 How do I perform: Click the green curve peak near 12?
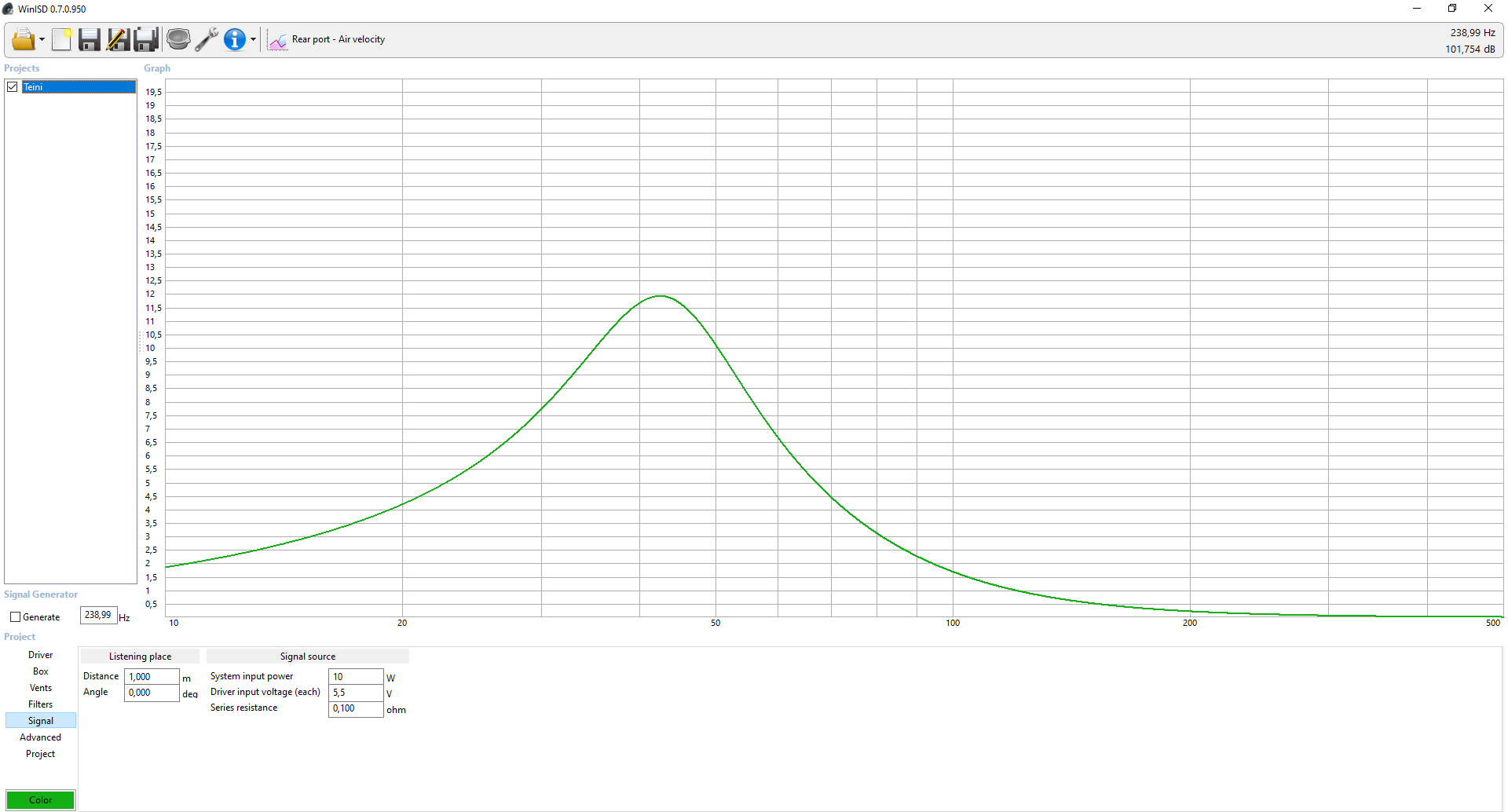[x=661, y=296]
